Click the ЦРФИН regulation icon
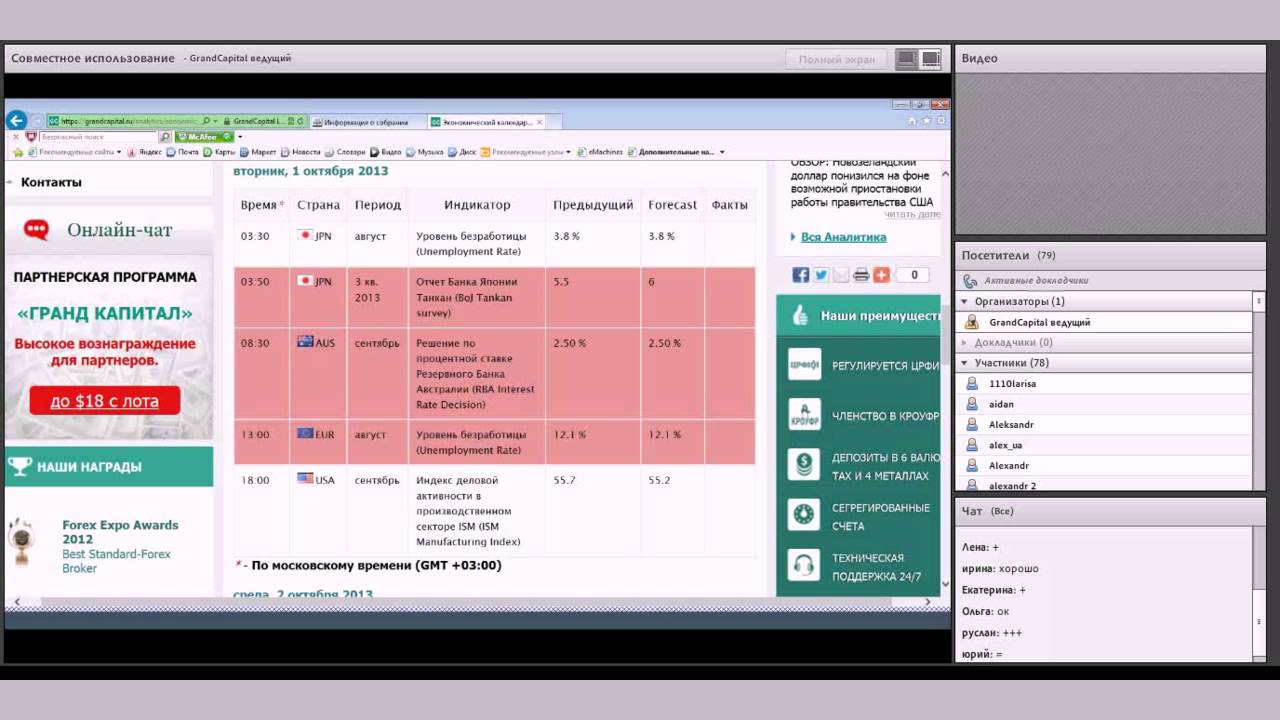This screenshot has height=720, width=1280. coord(804,364)
